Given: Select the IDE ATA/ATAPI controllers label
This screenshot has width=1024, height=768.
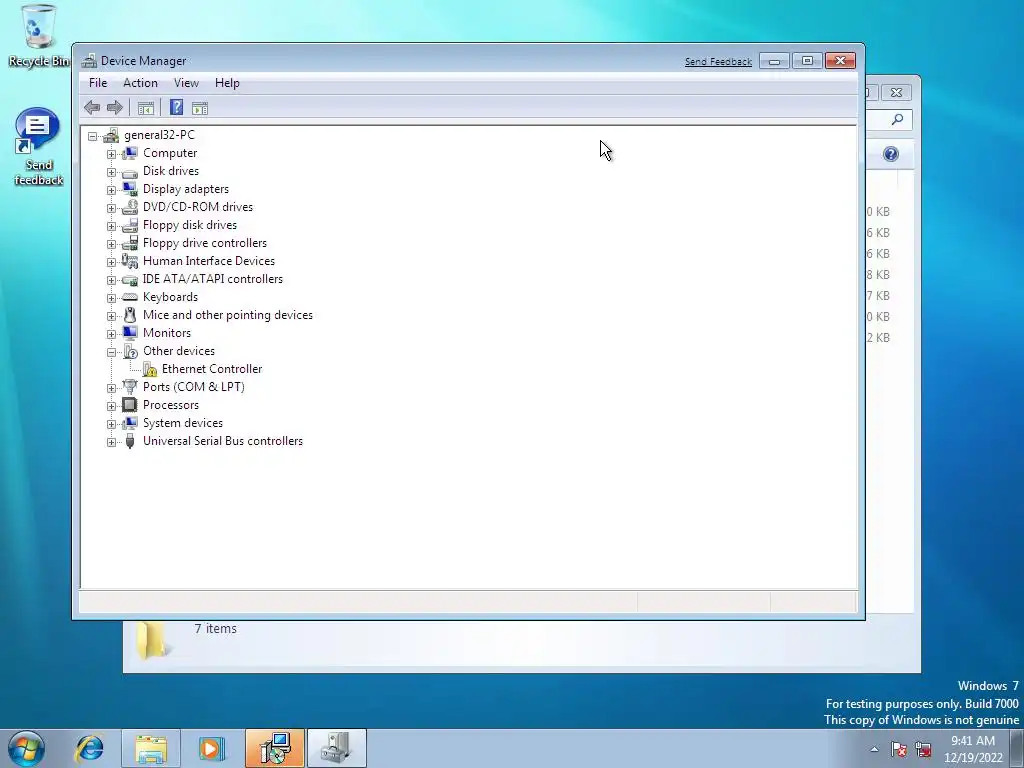Looking at the screenshot, I should tap(213, 279).
